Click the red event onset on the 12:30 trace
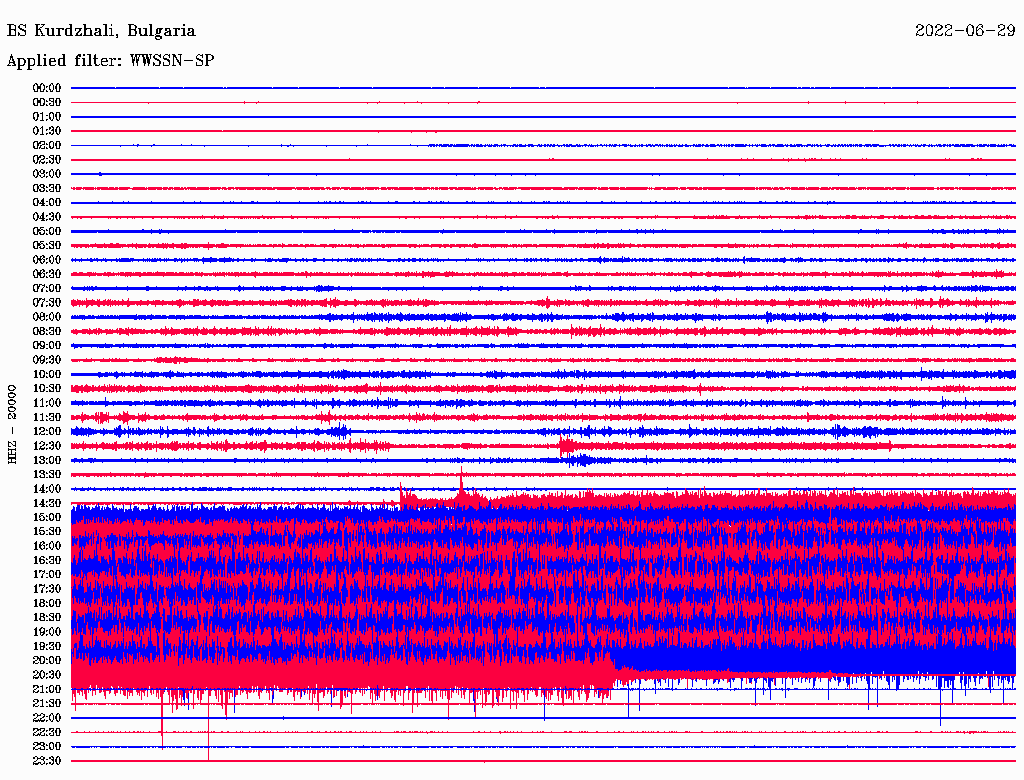1024x780 pixels. [567, 446]
